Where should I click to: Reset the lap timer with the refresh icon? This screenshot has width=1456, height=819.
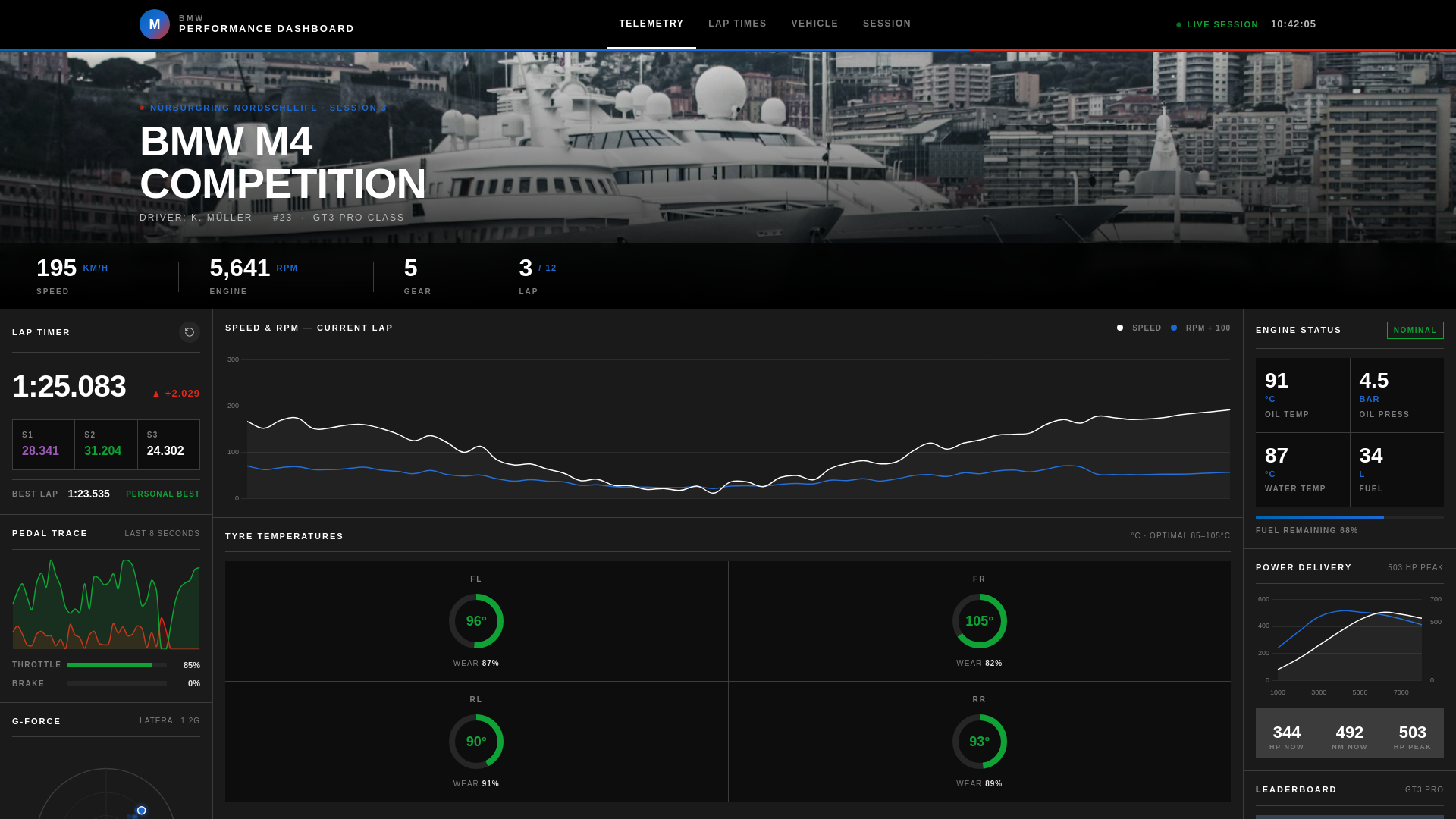point(190,332)
